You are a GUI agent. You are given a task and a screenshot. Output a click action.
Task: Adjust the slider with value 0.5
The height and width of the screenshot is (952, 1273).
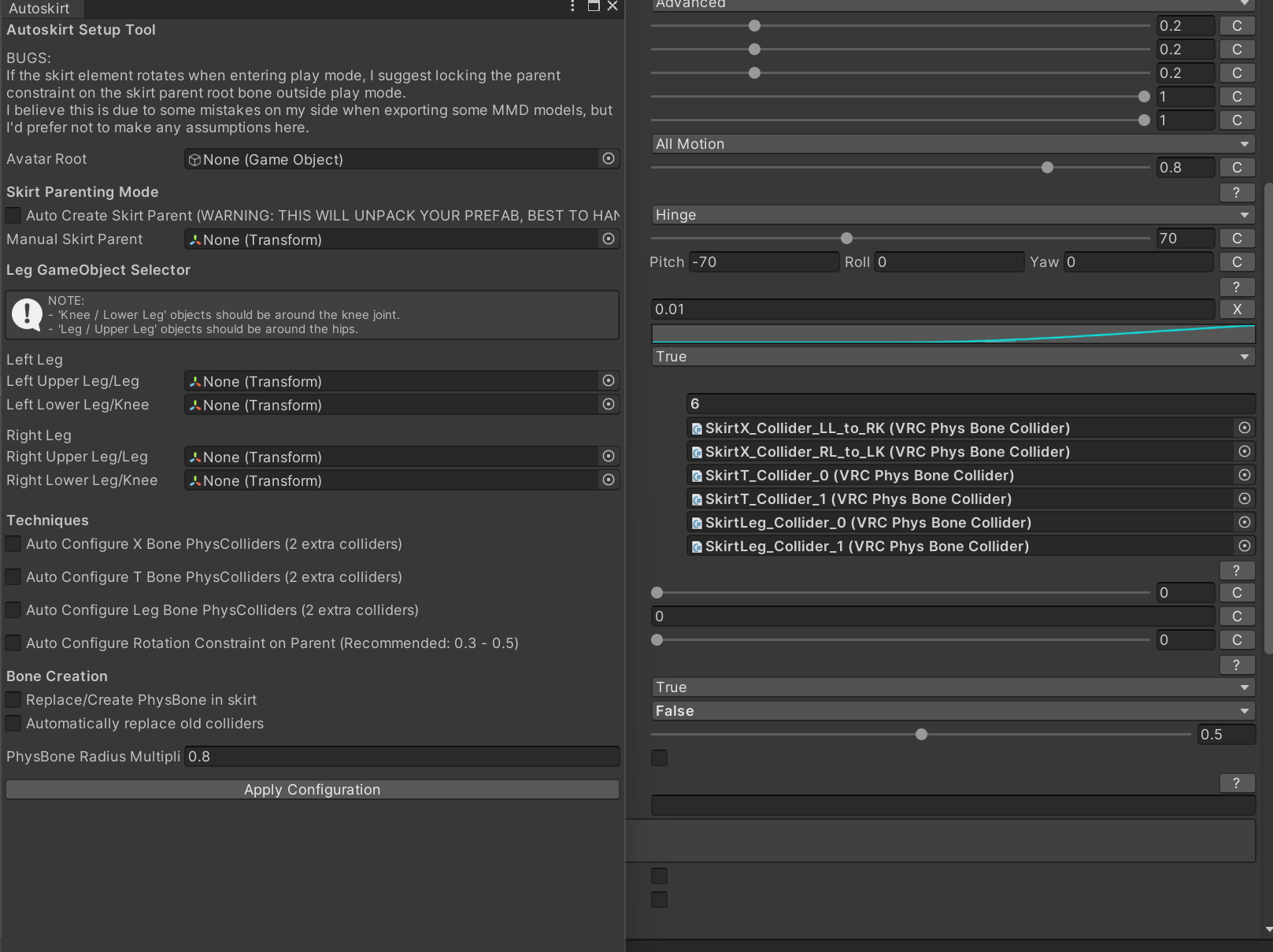click(921, 735)
